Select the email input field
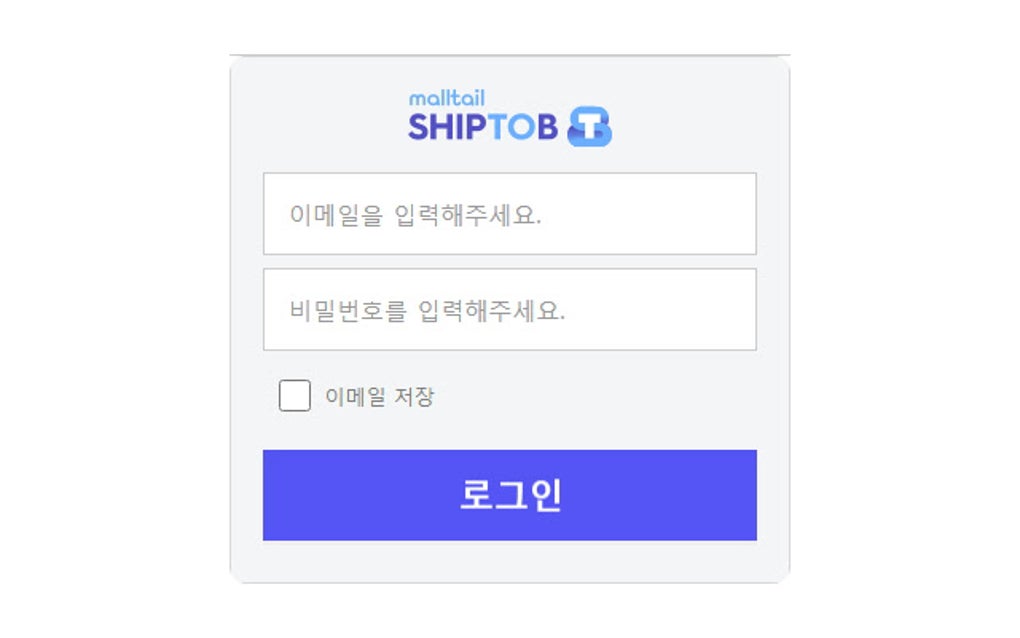 coord(510,213)
